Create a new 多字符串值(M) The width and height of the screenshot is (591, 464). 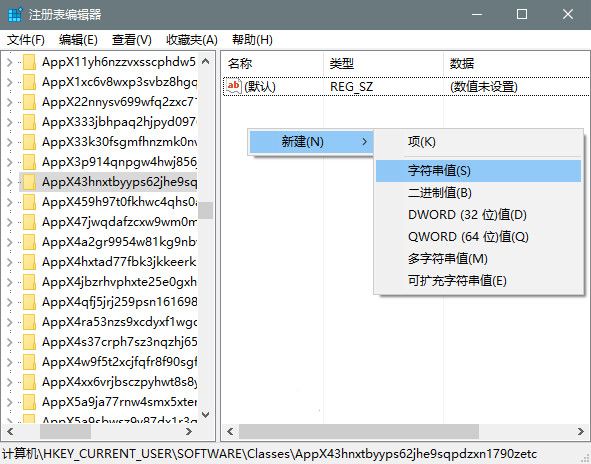478,259
